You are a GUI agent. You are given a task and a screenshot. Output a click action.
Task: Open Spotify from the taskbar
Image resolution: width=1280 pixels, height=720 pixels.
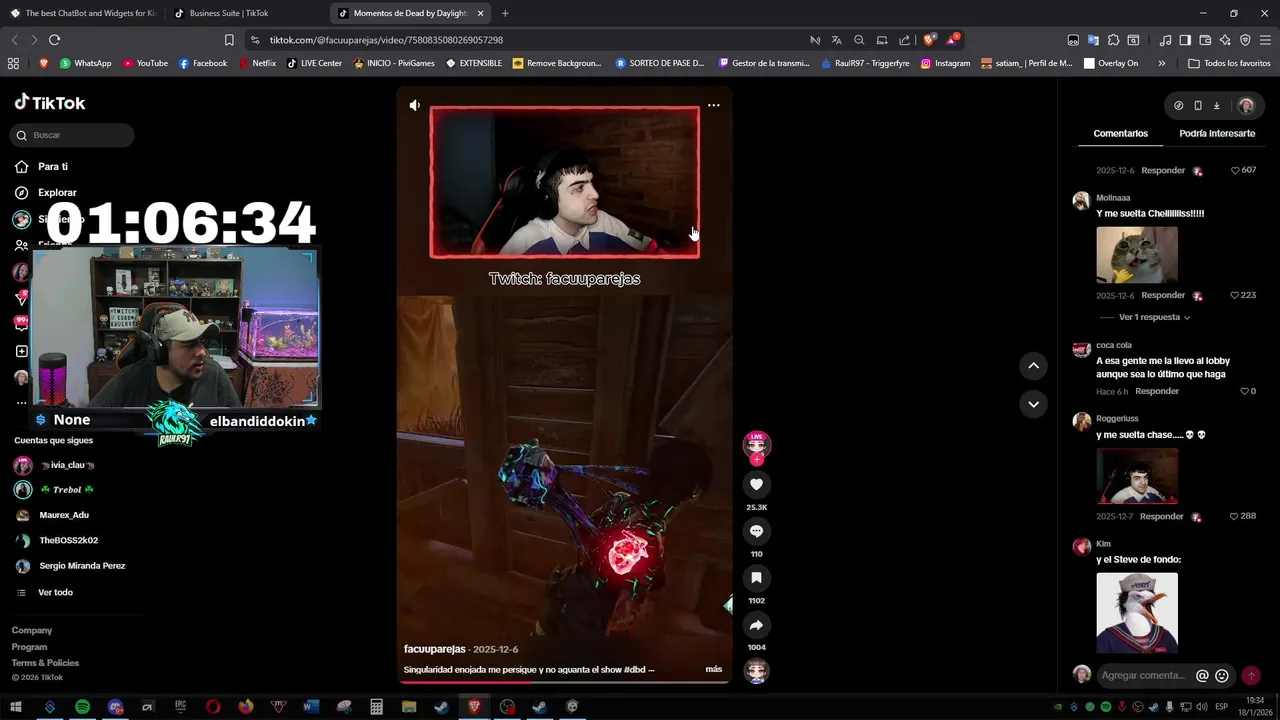82,707
